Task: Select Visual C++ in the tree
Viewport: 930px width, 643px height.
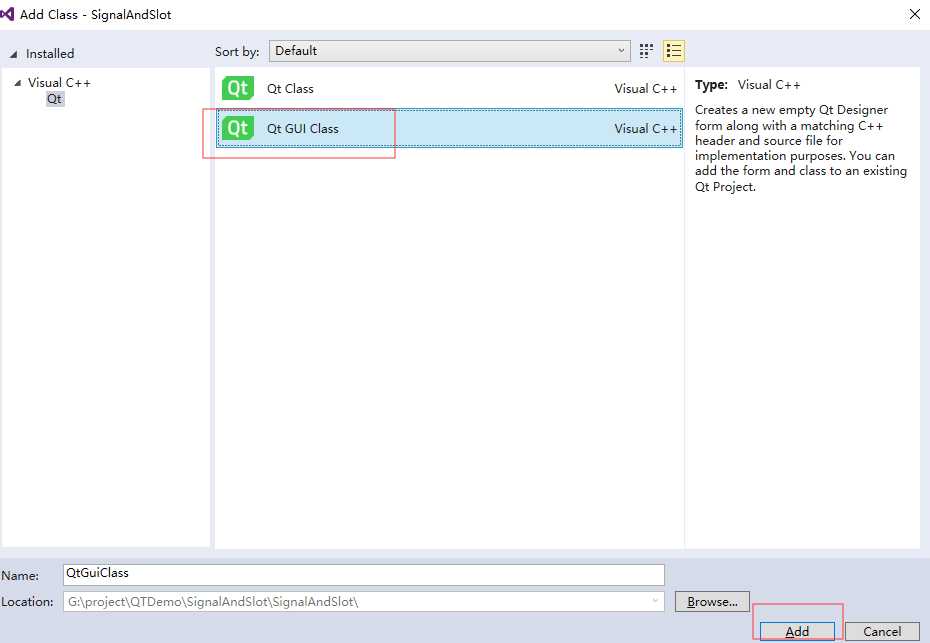Action: 59,82
